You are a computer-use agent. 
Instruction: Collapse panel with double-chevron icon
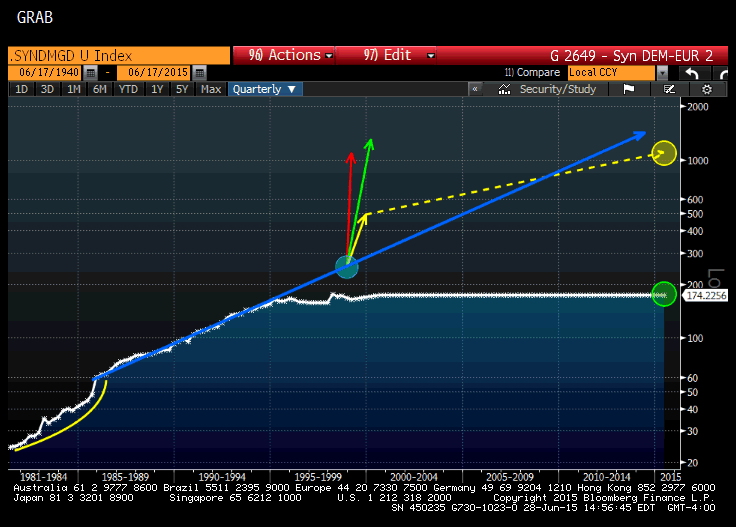(x=475, y=89)
